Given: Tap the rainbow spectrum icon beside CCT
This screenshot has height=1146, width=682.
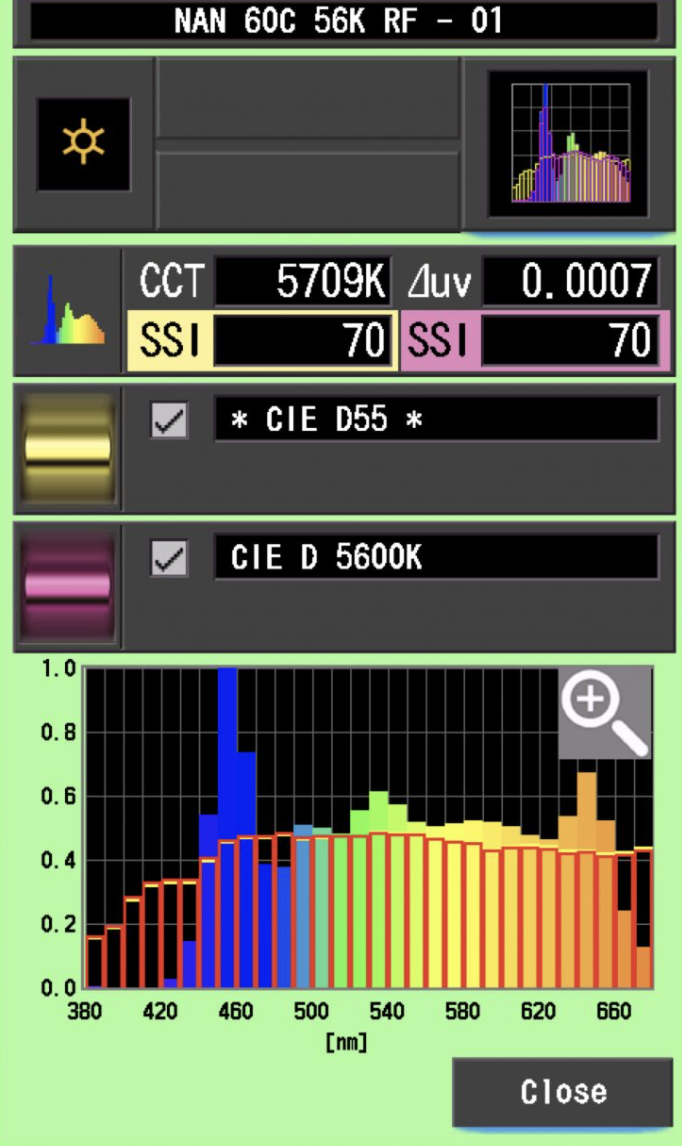Looking at the screenshot, I should click(68, 312).
